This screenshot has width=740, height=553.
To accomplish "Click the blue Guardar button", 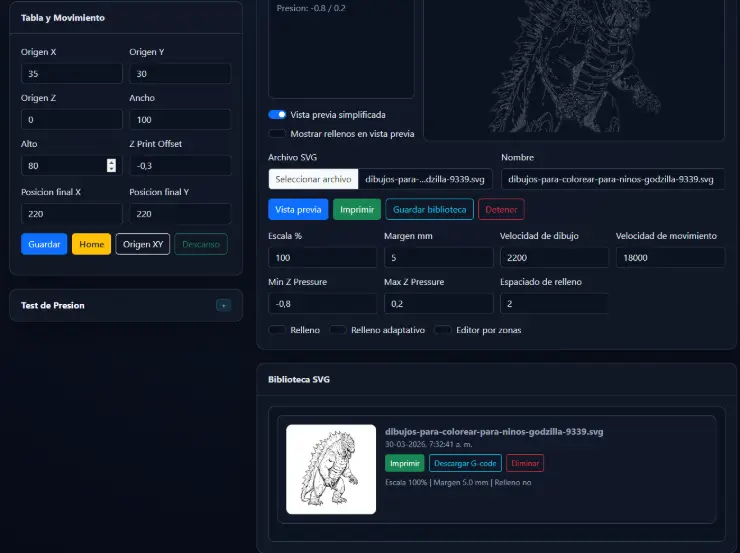I will (44, 244).
